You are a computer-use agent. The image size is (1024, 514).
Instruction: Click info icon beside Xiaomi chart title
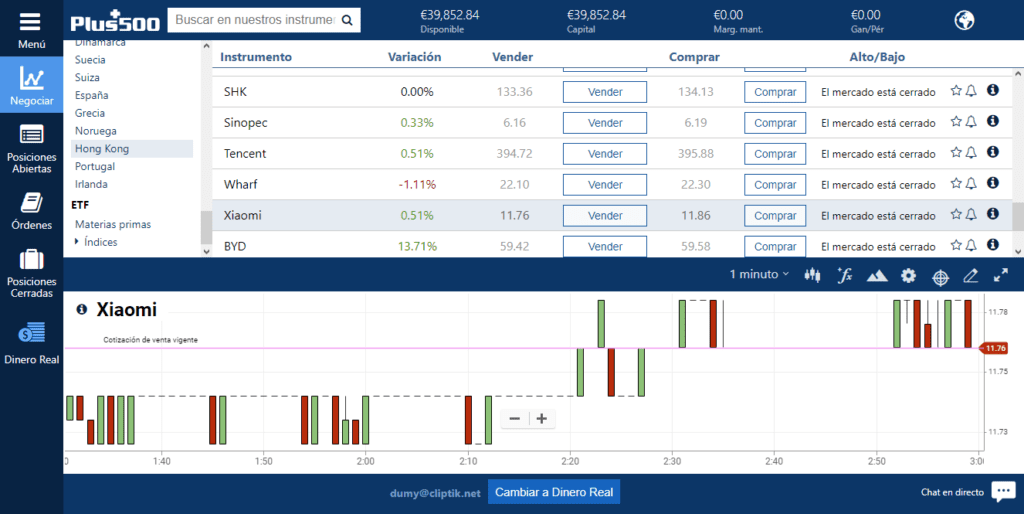[x=82, y=309]
